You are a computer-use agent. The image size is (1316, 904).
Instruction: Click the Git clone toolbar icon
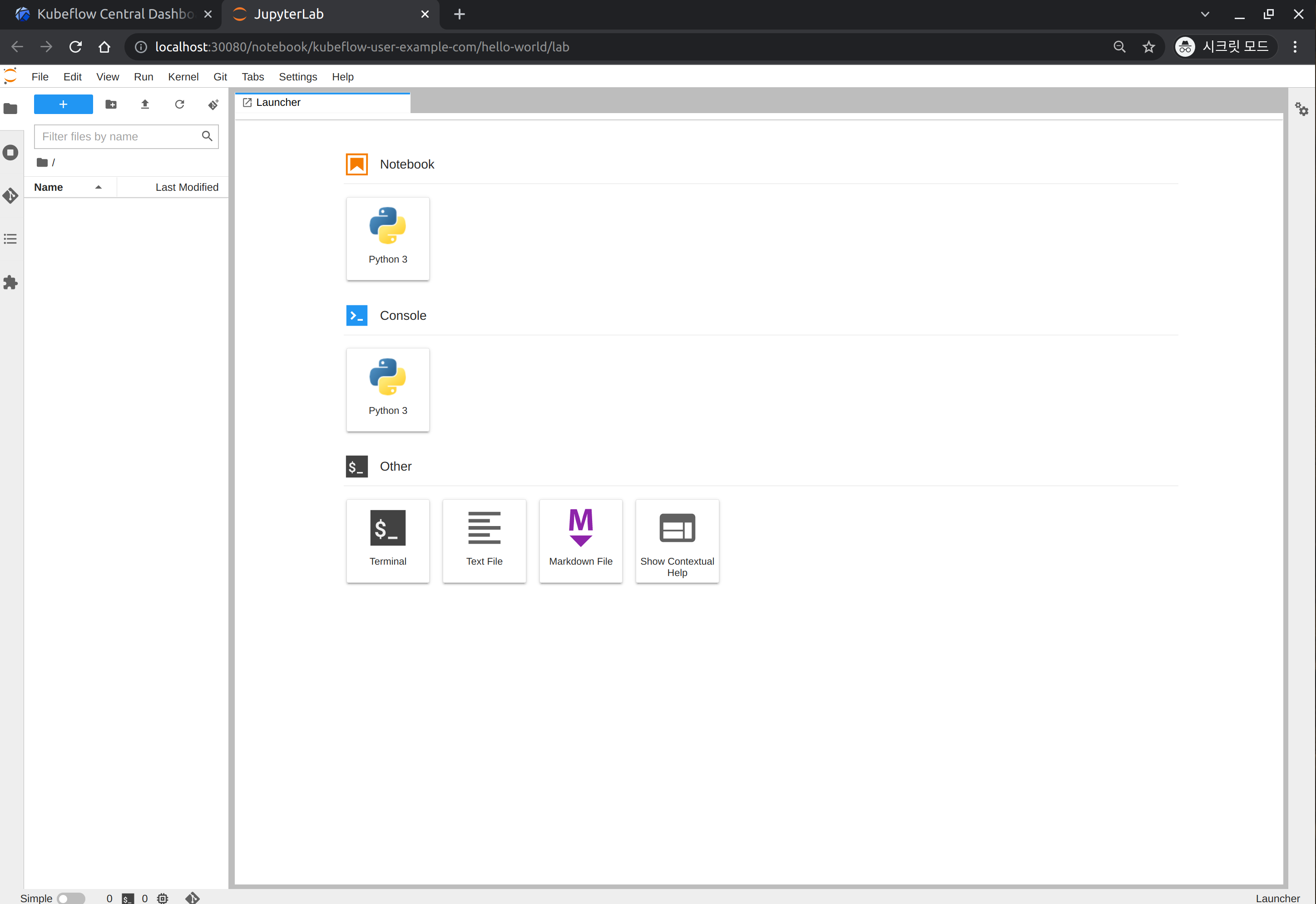click(213, 104)
